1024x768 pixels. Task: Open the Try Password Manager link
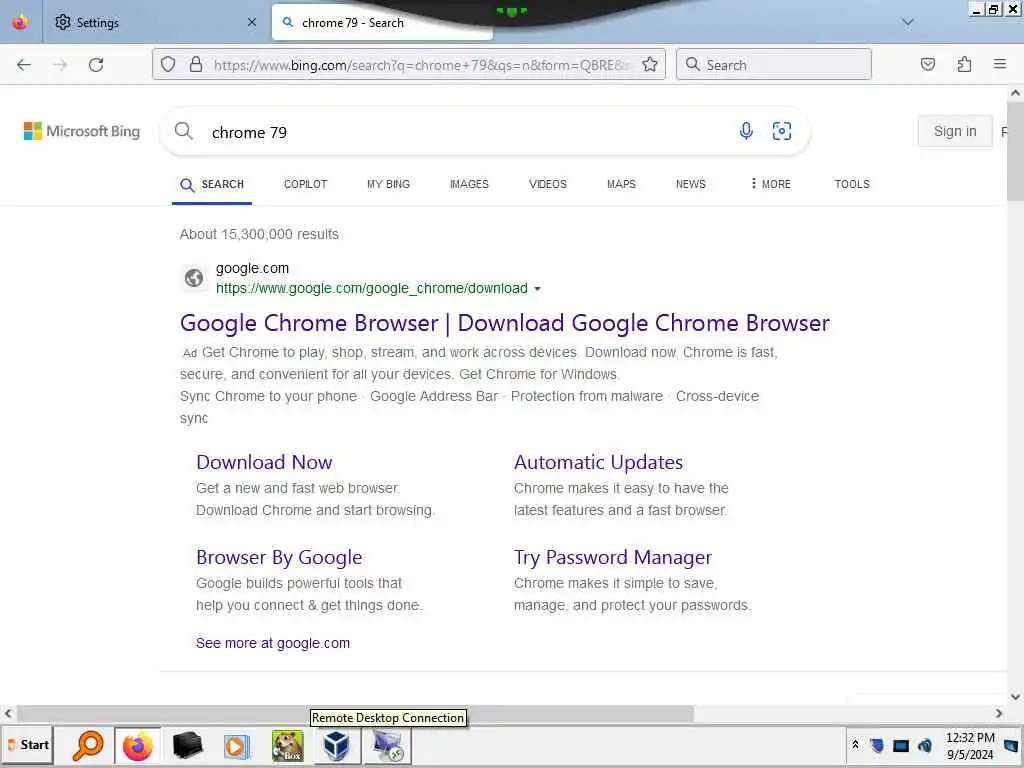(613, 558)
